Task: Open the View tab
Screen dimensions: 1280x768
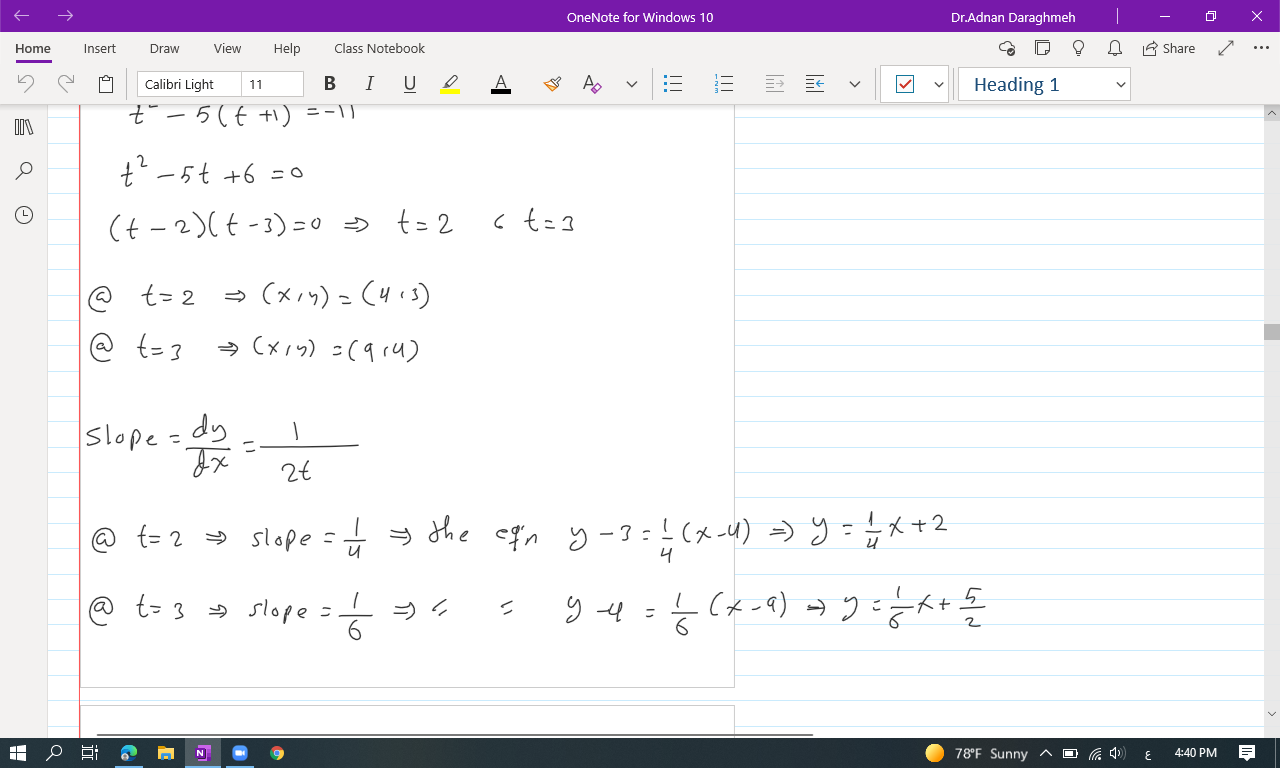Action: 227,48
